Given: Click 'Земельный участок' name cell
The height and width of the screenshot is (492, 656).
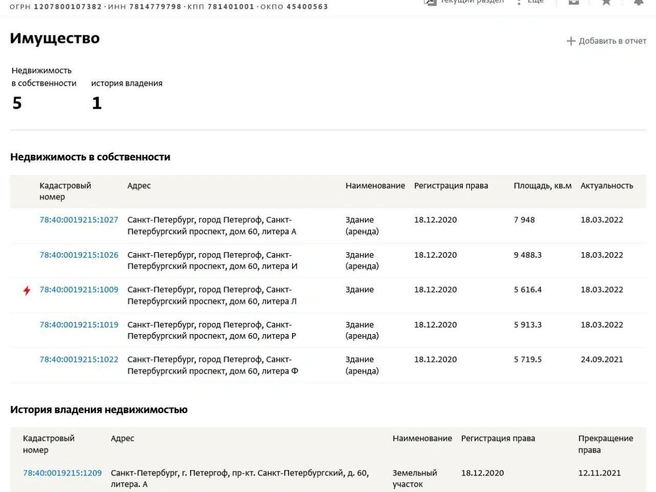Looking at the screenshot, I should point(415,479).
